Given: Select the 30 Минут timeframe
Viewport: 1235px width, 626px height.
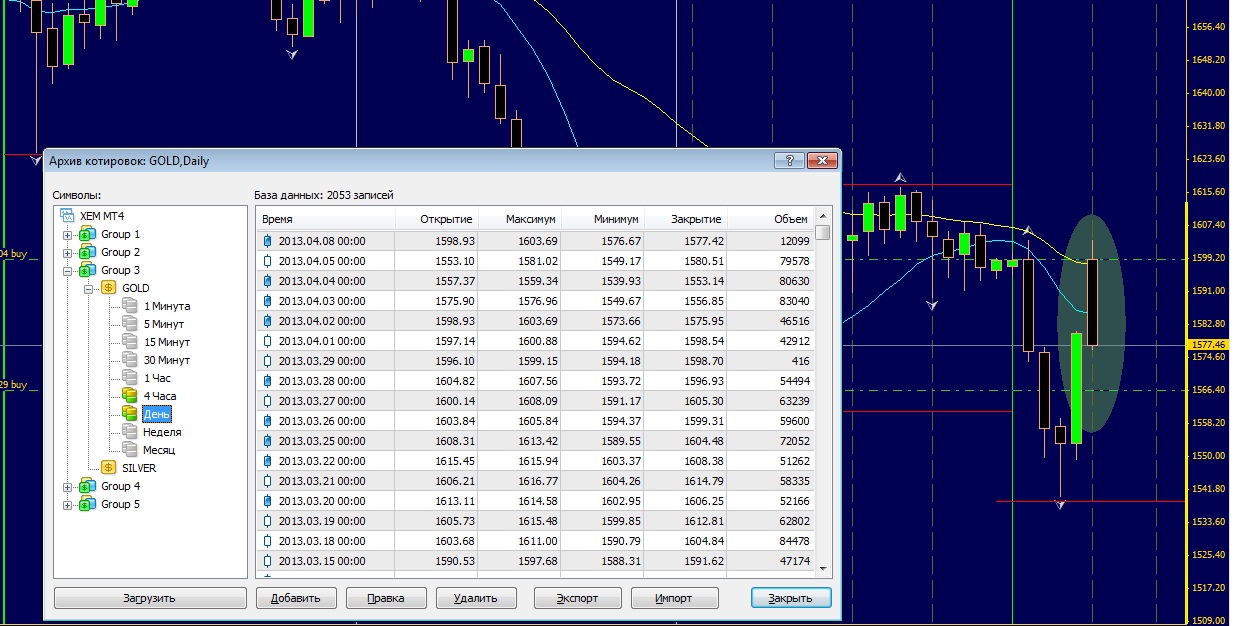Looking at the screenshot, I should coord(166,360).
